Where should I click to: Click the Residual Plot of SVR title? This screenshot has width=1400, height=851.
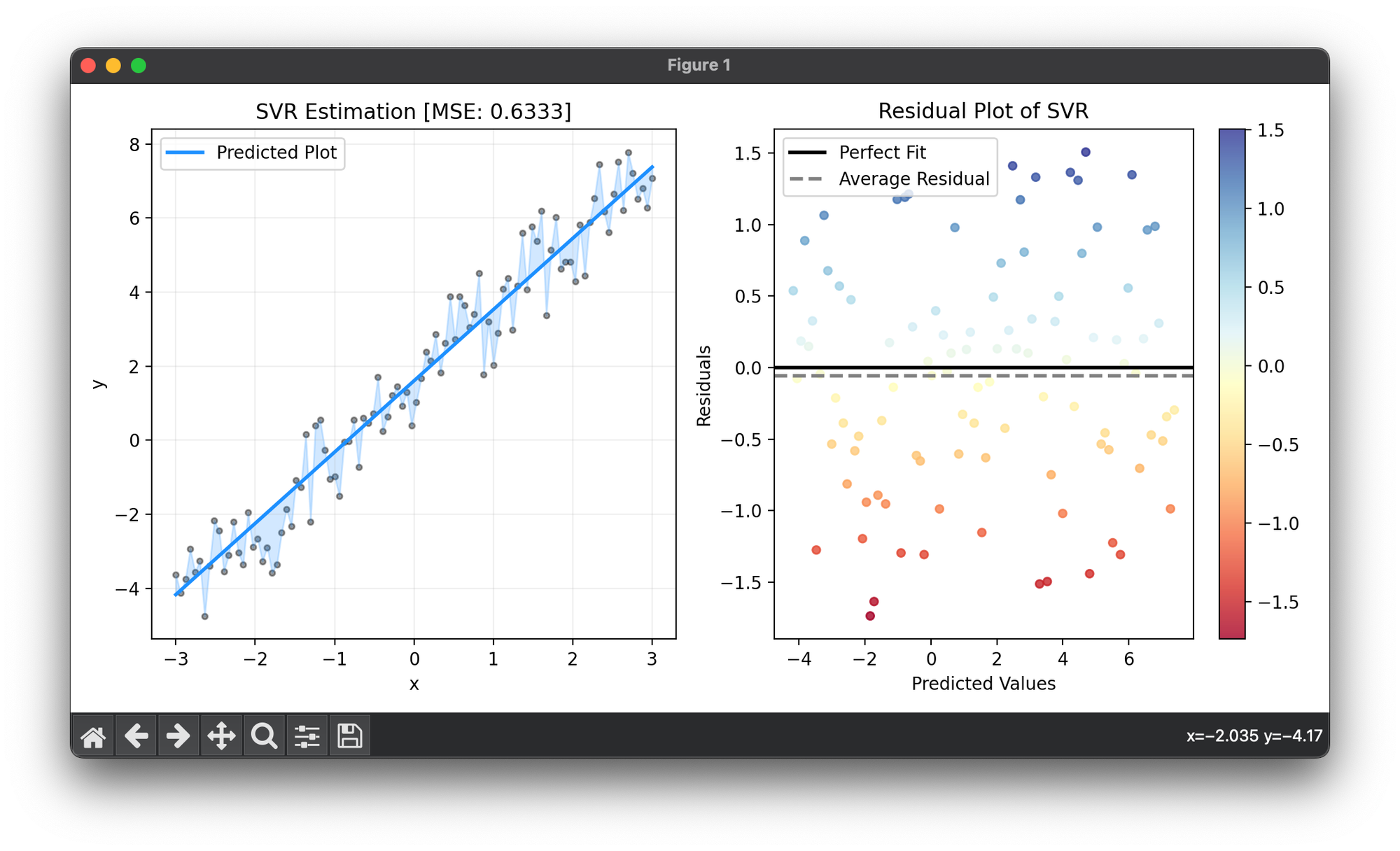coord(983,111)
